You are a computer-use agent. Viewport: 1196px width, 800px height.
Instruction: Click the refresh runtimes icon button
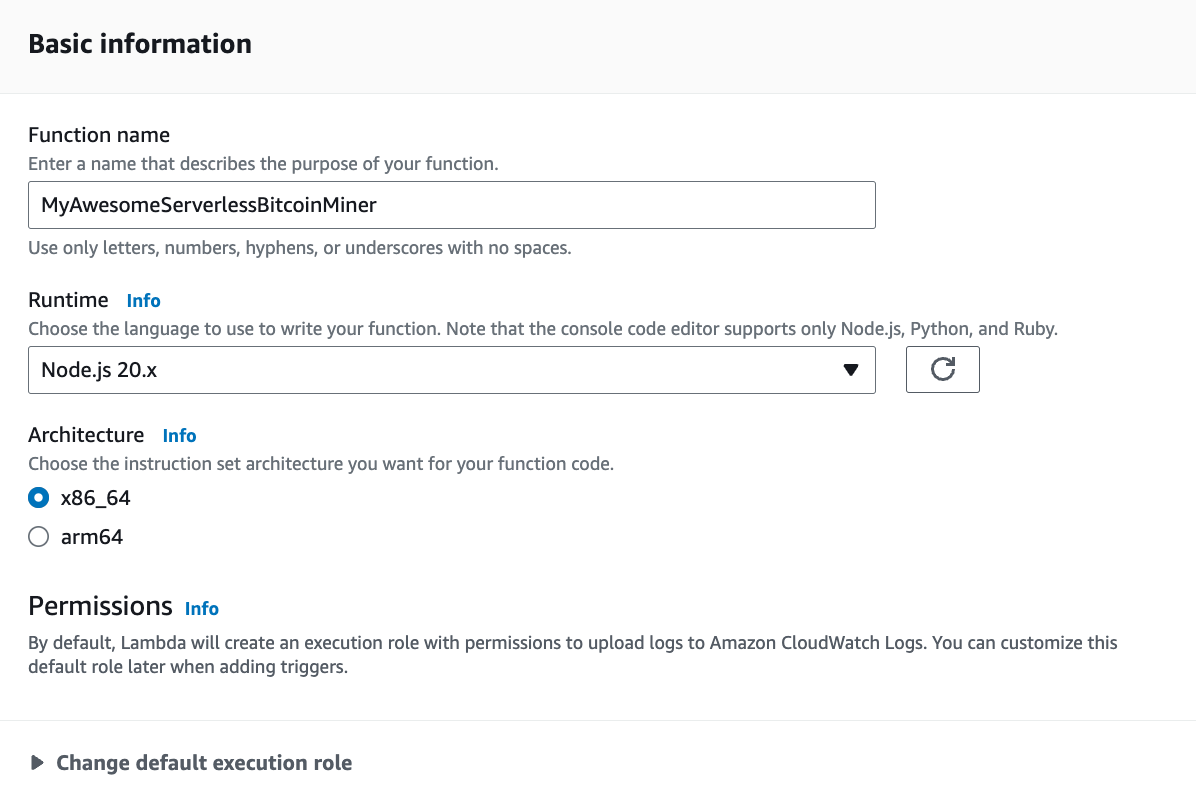coord(942,370)
